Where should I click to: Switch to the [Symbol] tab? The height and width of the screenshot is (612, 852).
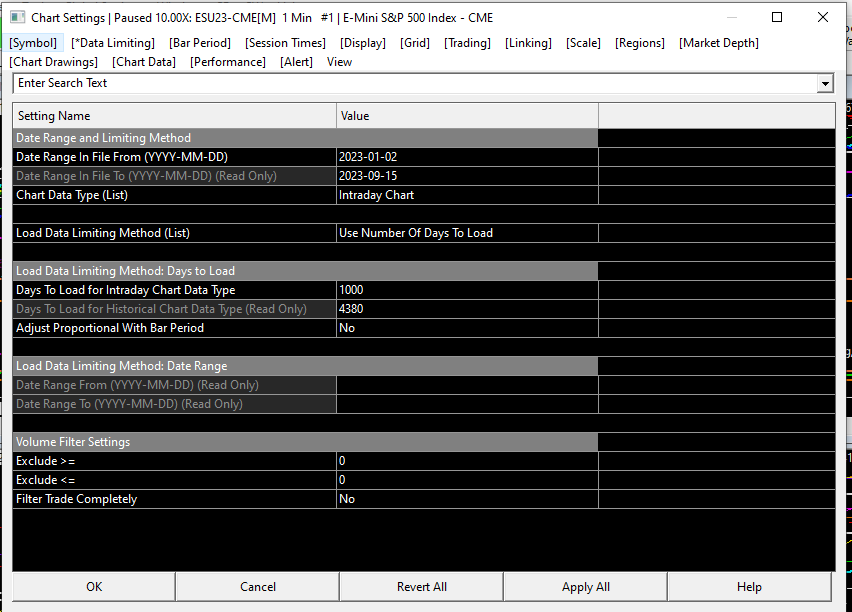click(x=33, y=43)
